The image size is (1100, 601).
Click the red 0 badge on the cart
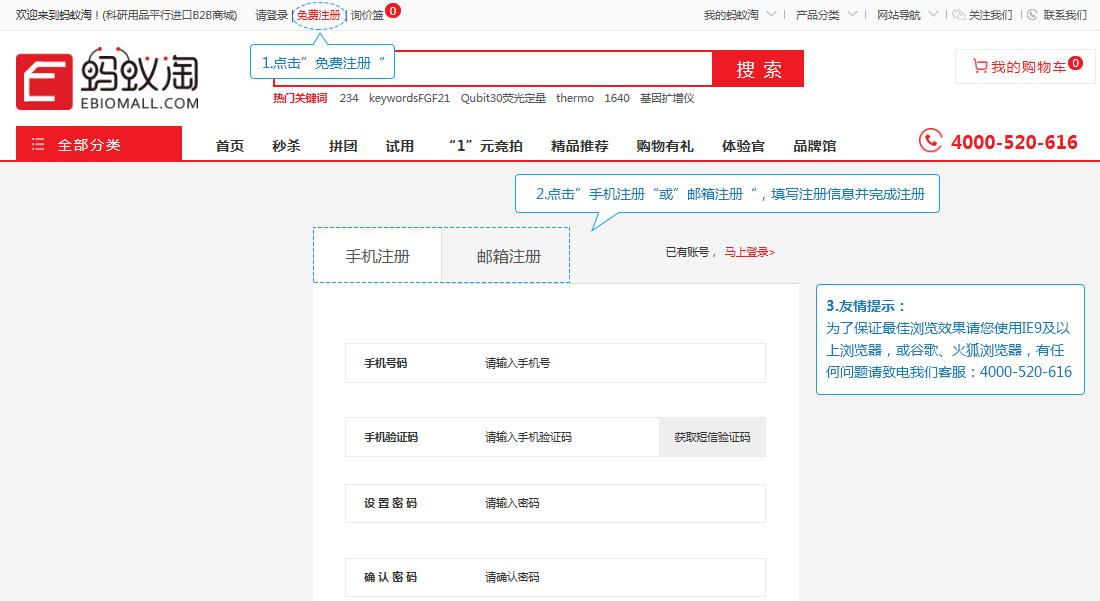click(1075, 63)
